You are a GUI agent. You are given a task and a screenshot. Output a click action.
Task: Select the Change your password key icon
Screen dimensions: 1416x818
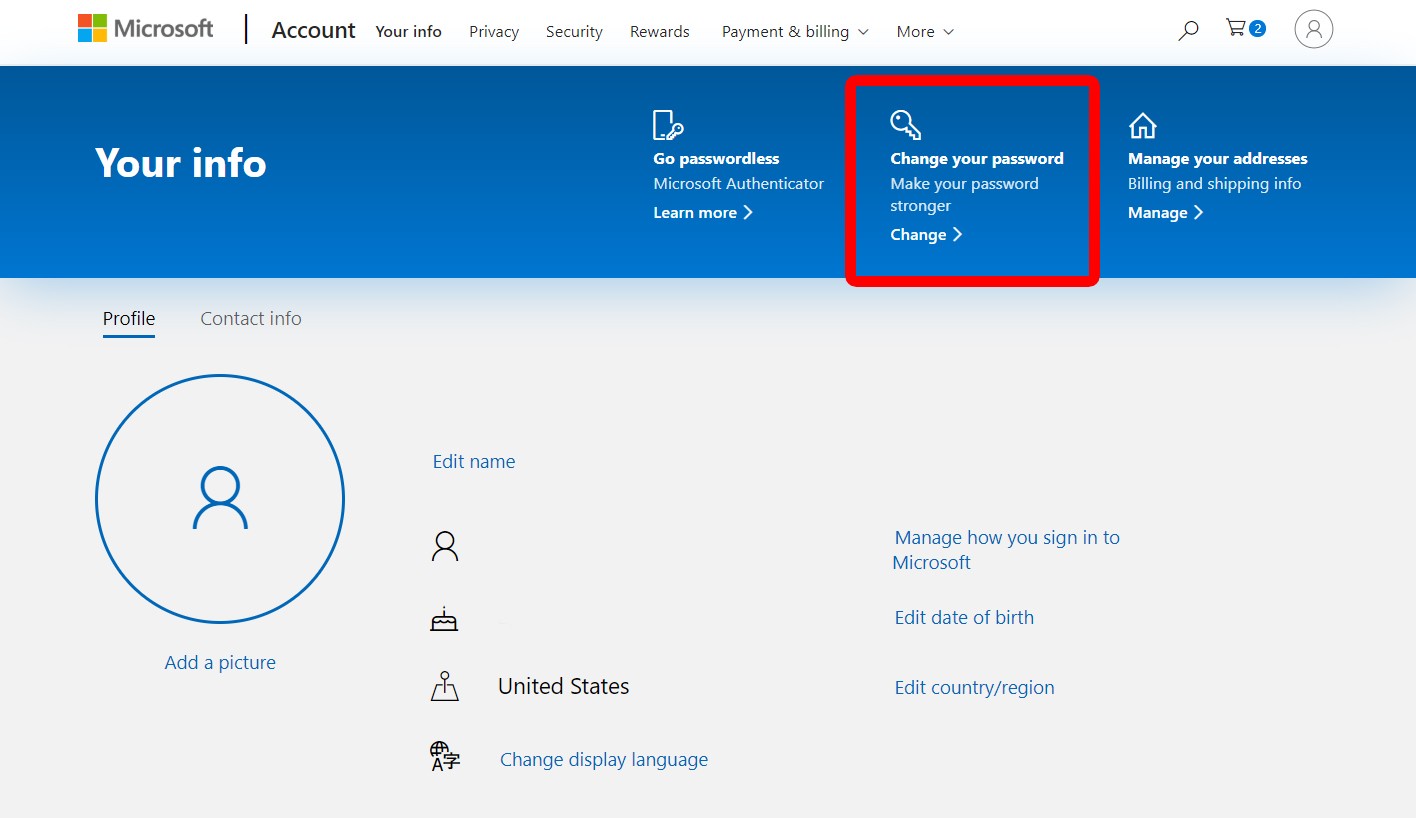coord(905,124)
